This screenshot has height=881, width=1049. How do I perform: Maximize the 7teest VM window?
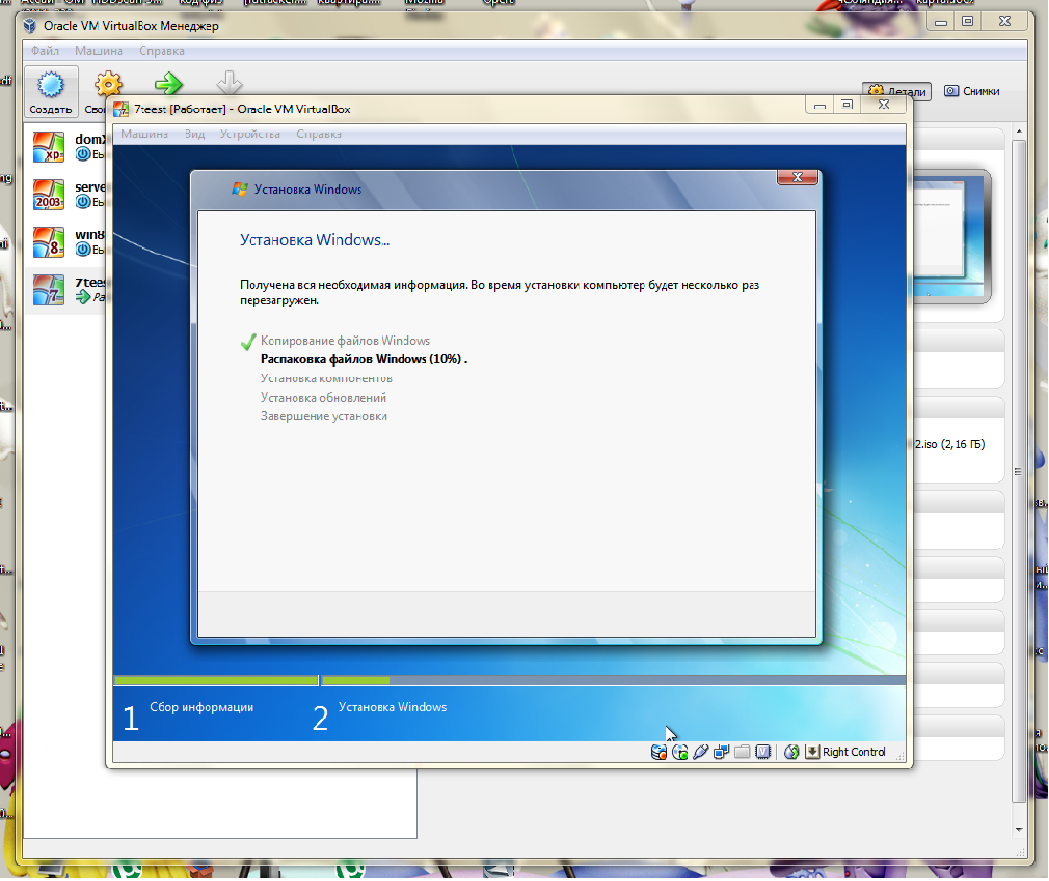click(x=848, y=104)
